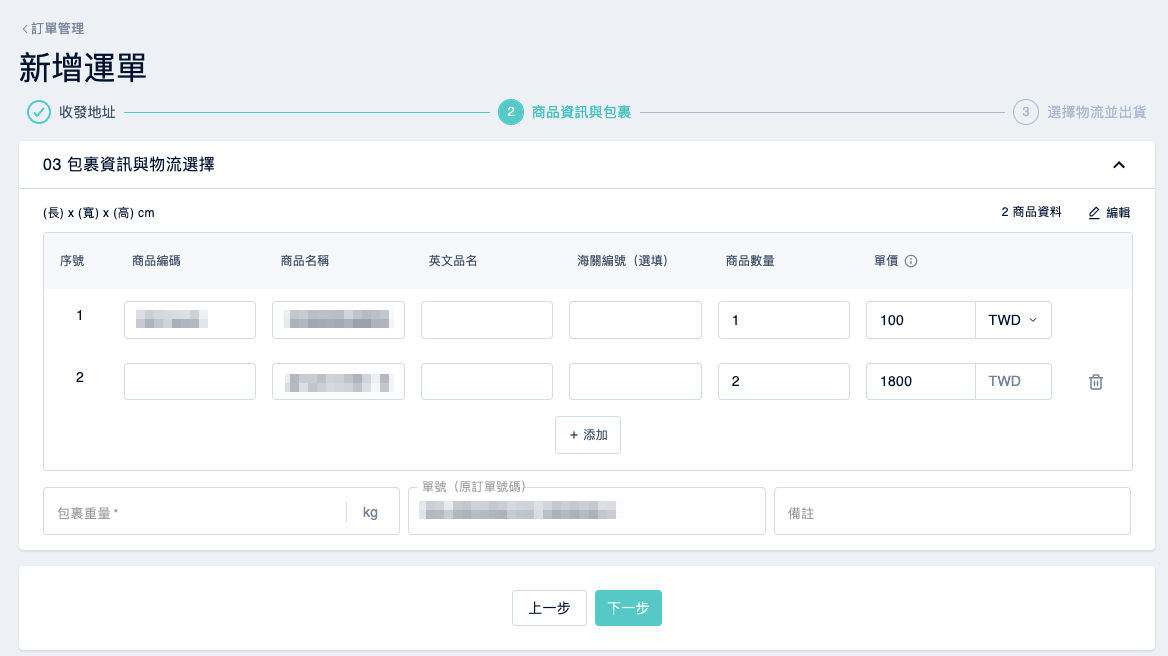Focus row 1 商品名稱 field
Screen dimensions: 1168x656
tap(338, 320)
